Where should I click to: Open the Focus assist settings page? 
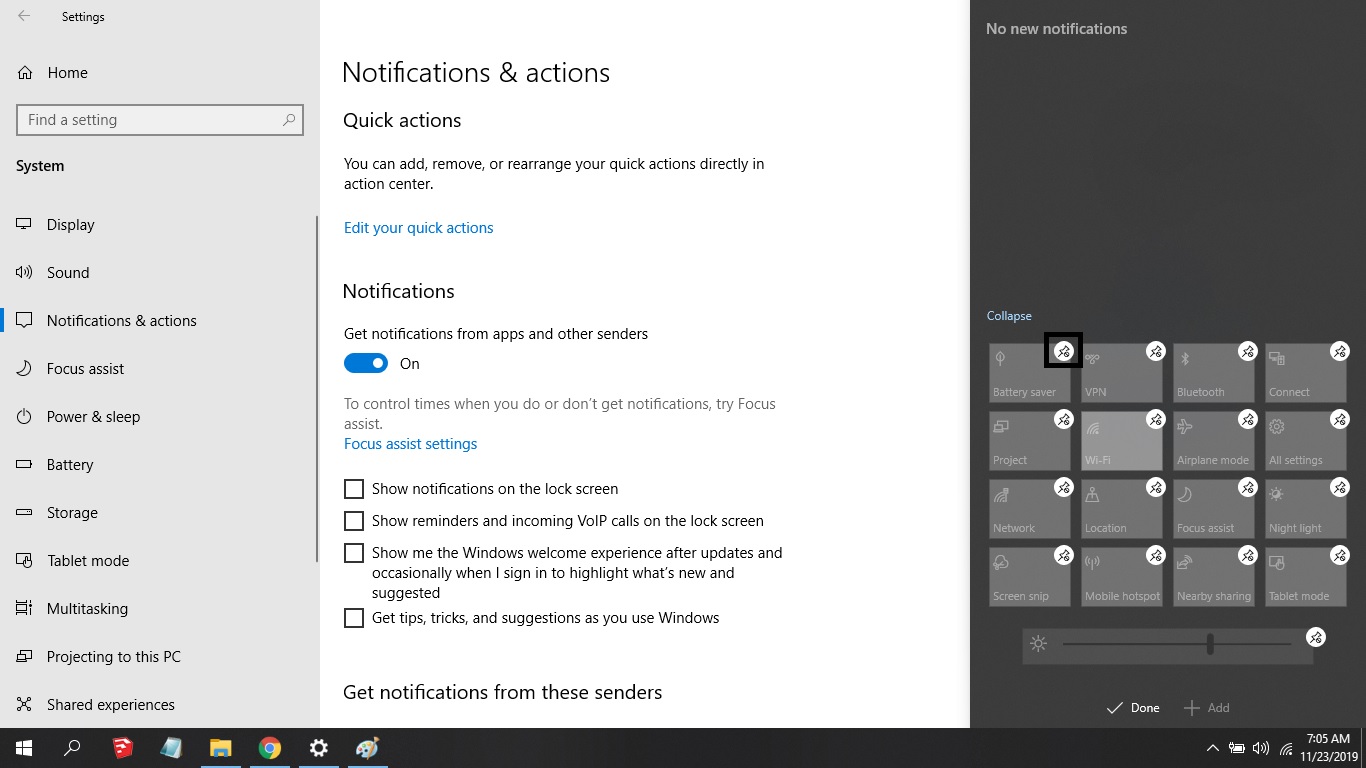410,444
